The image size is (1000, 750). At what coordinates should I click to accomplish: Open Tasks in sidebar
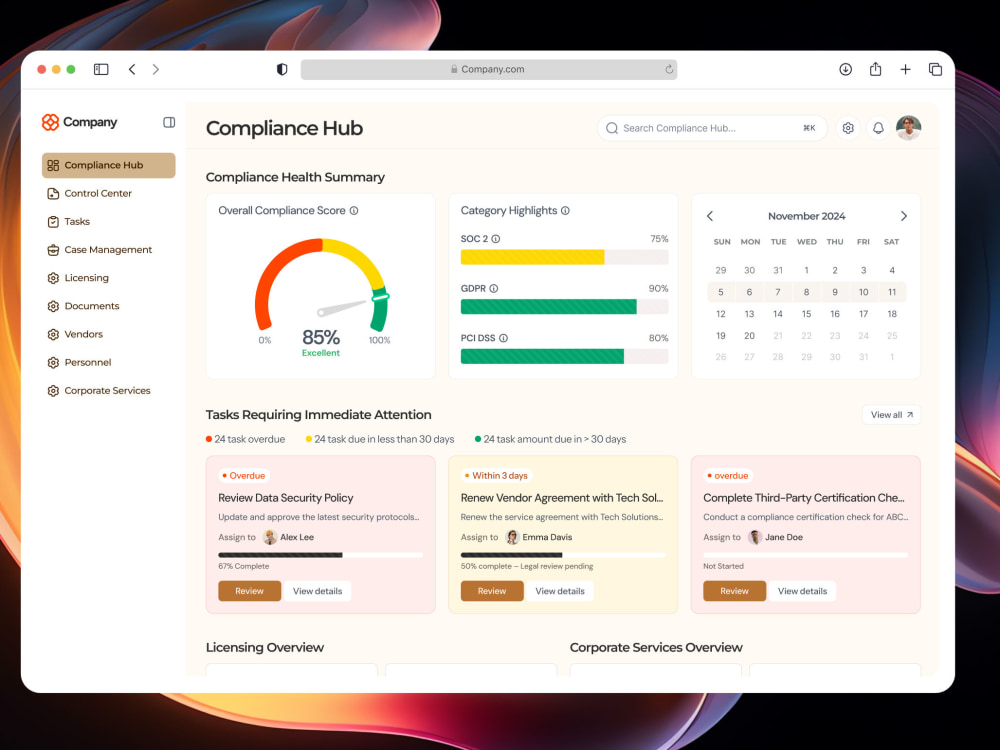[x=108, y=221]
